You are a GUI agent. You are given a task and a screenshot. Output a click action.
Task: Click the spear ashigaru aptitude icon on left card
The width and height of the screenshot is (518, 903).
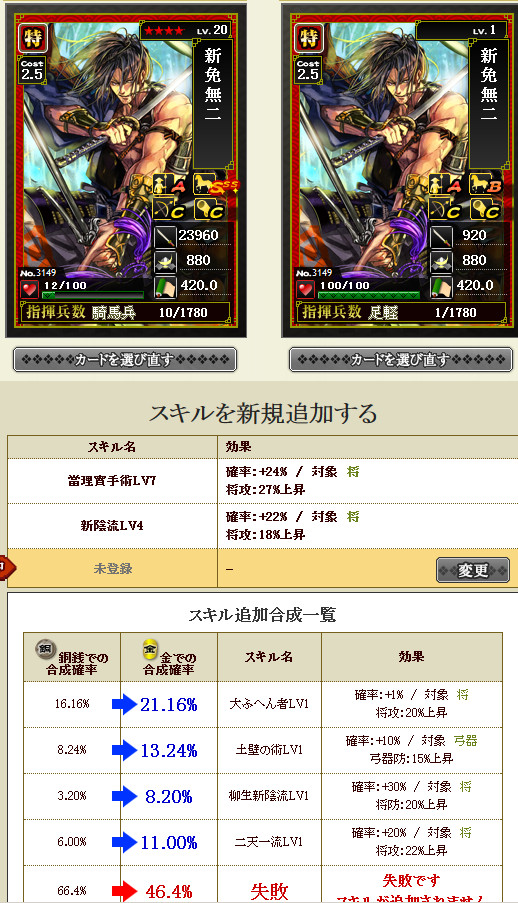click(170, 184)
